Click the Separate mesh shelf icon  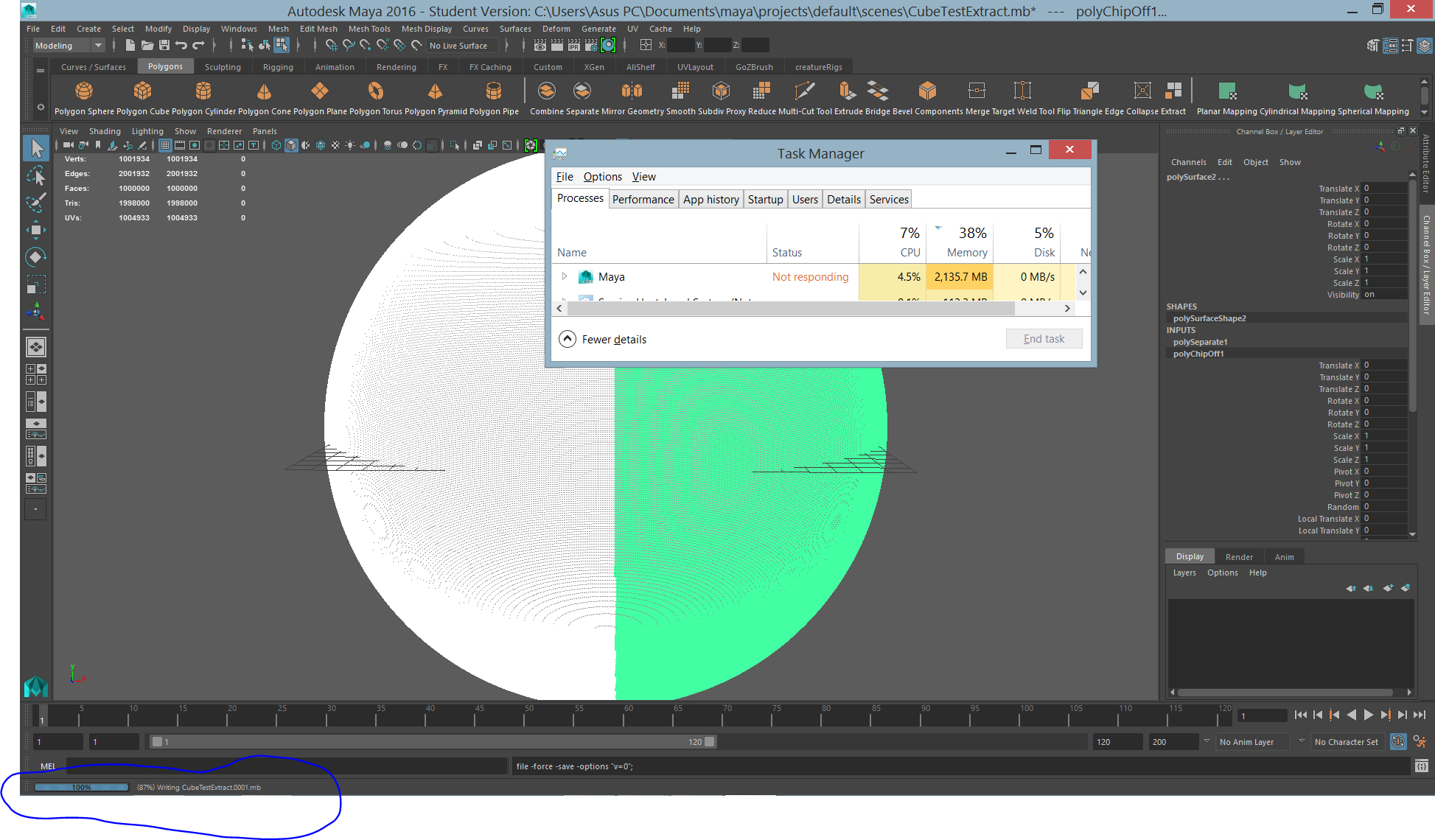(582, 91)
